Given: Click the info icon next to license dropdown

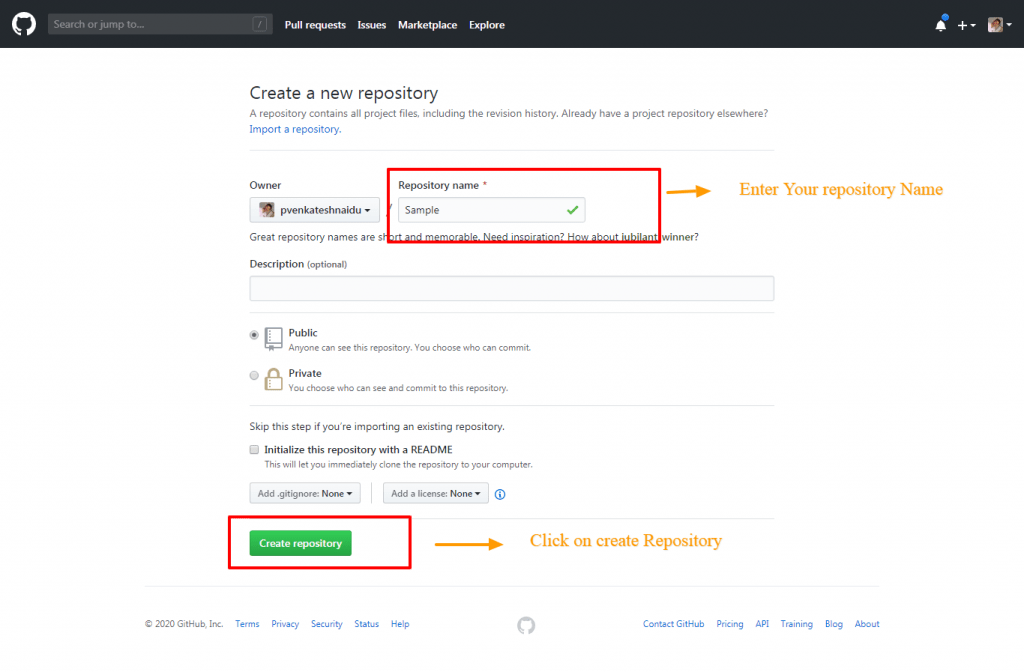Looking at the screenshot, I should pyautogui.click(x=500, y=493).
